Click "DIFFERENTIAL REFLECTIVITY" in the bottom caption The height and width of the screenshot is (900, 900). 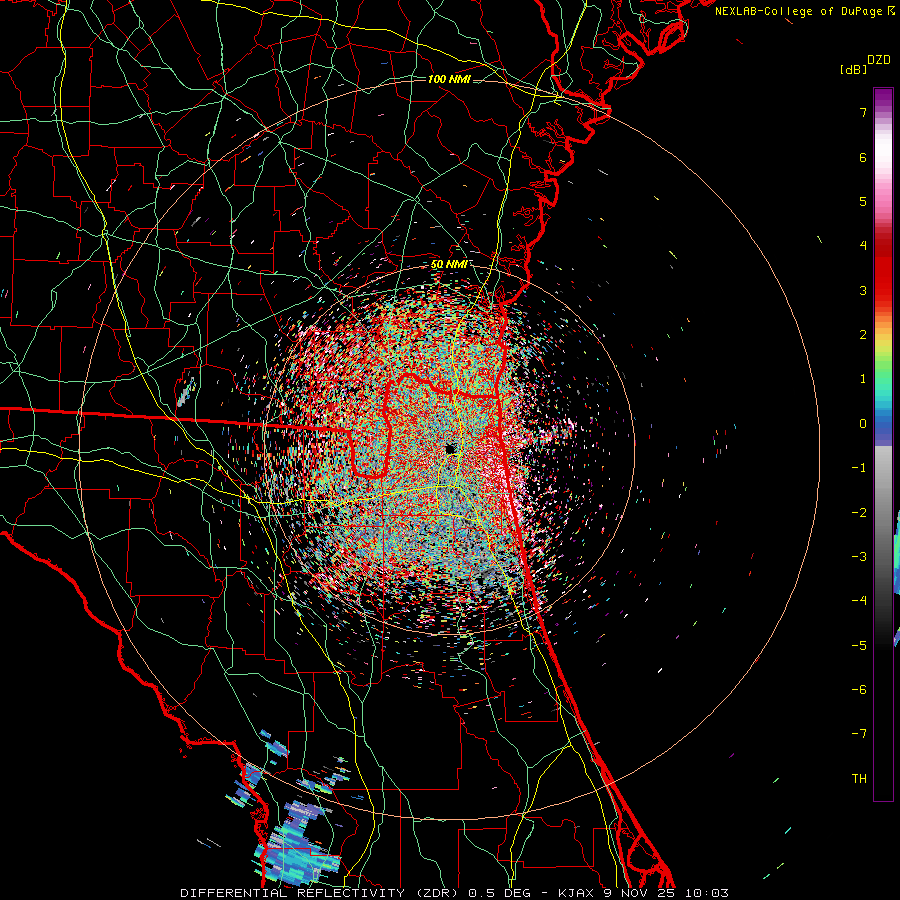click(293, 893)
